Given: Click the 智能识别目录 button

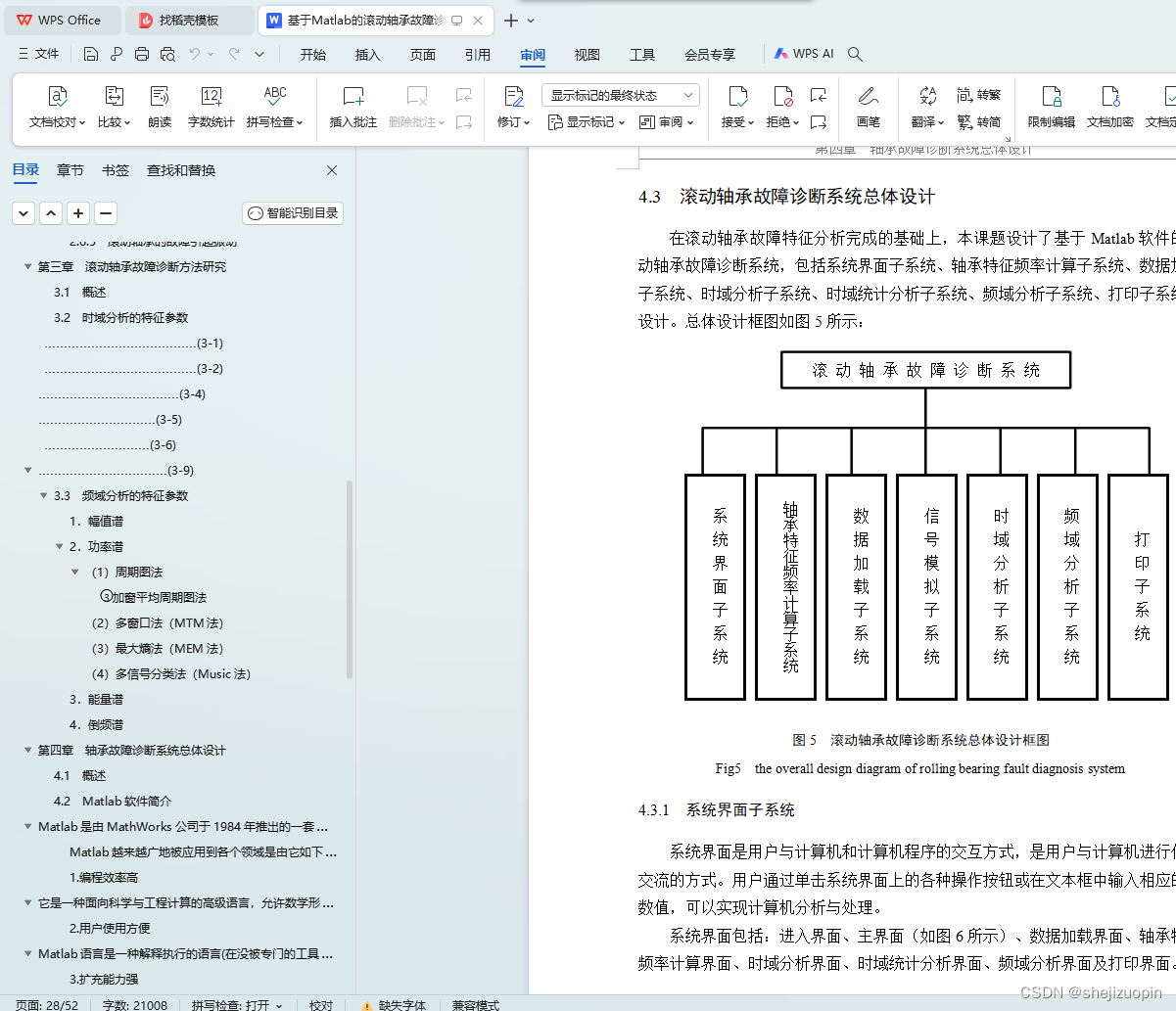Looking at the screenshot, I should click(293, 212).
